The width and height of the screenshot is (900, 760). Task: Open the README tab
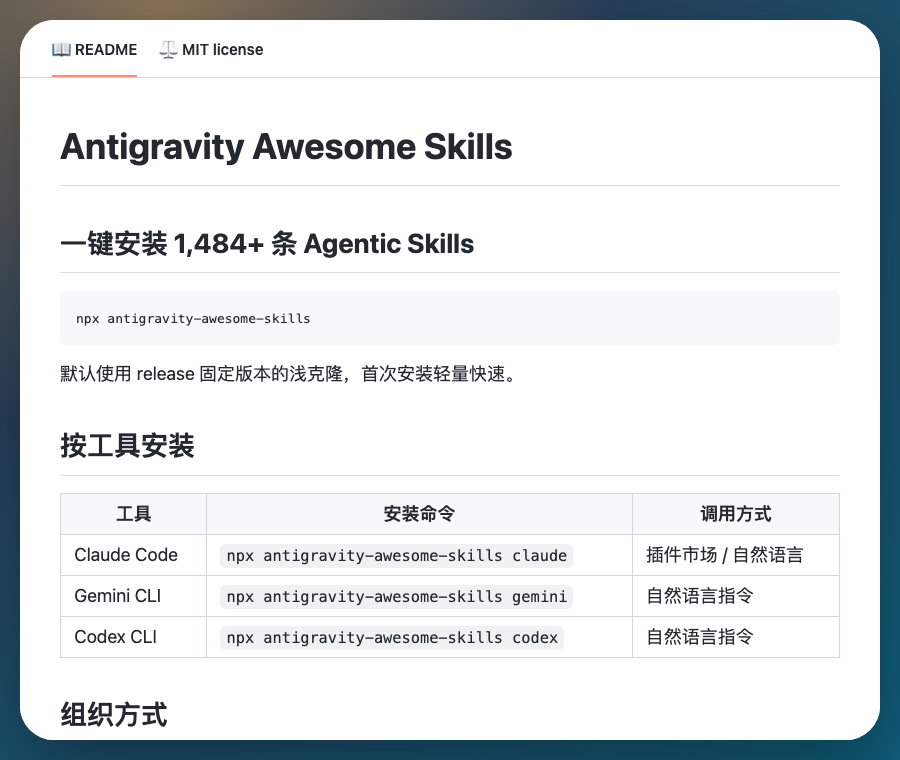[95, 50]
